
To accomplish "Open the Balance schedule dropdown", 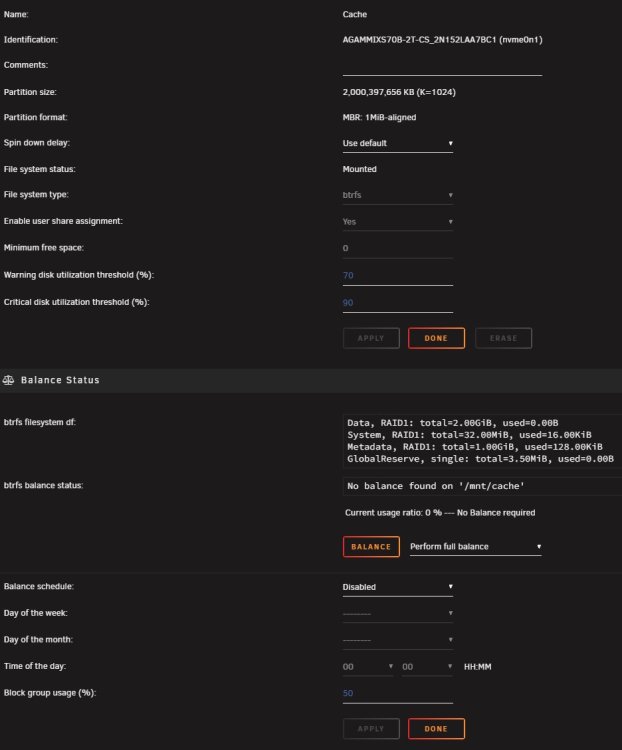I will (x=398, y=587).
